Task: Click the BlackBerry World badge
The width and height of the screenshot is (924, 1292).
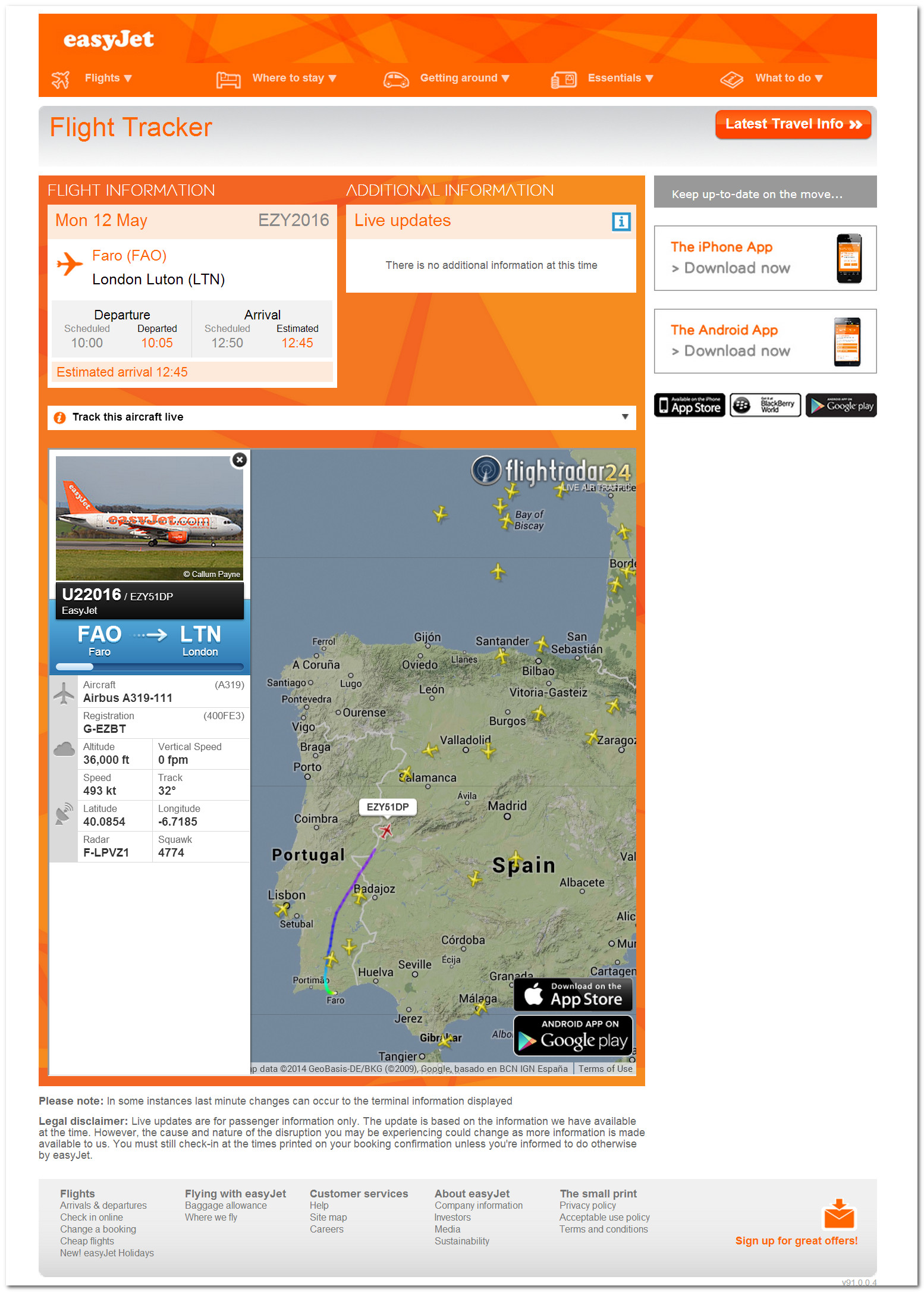Action: 765,405
